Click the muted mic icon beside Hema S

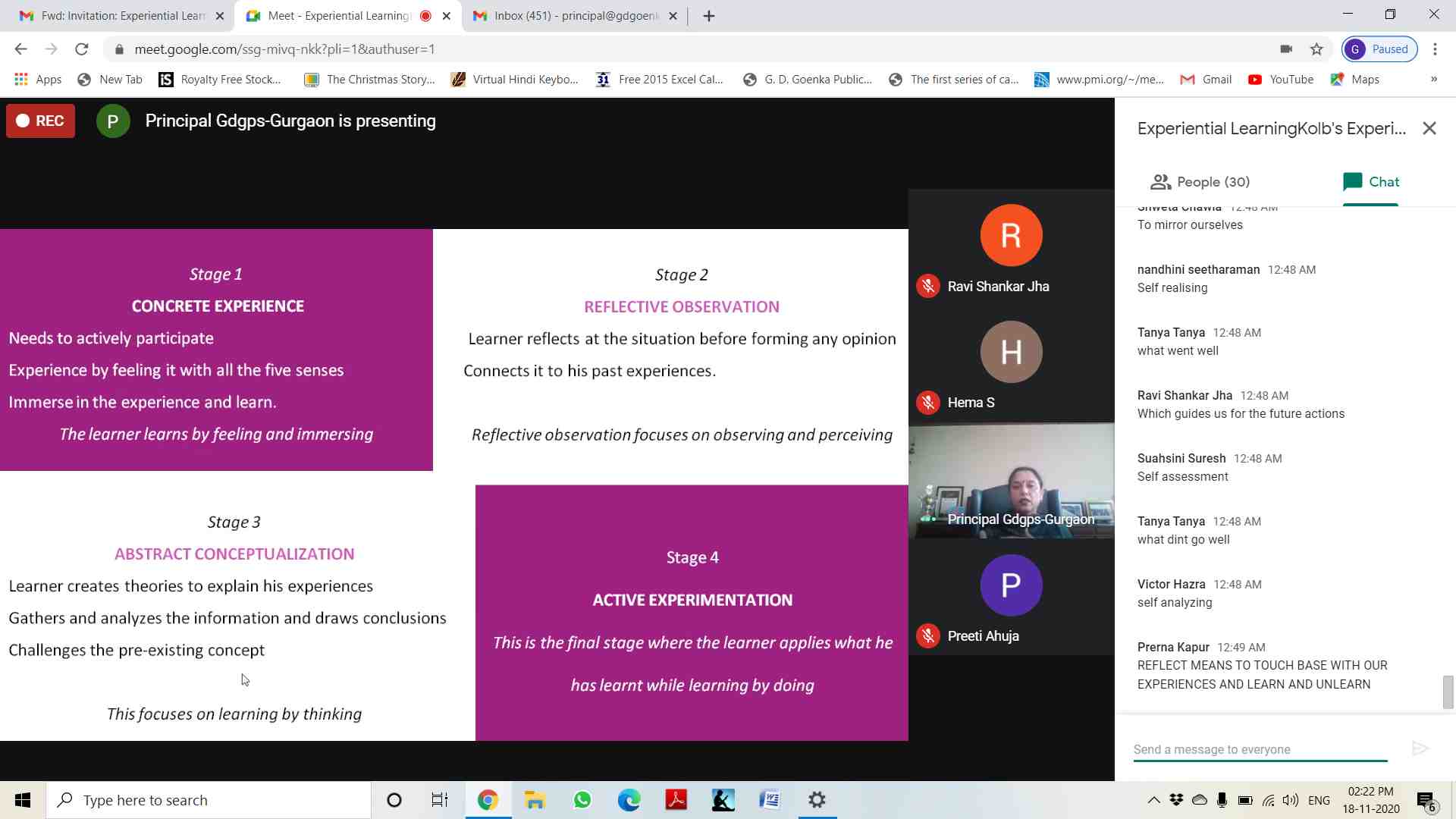pyautogui.click(x=928, y=403)
